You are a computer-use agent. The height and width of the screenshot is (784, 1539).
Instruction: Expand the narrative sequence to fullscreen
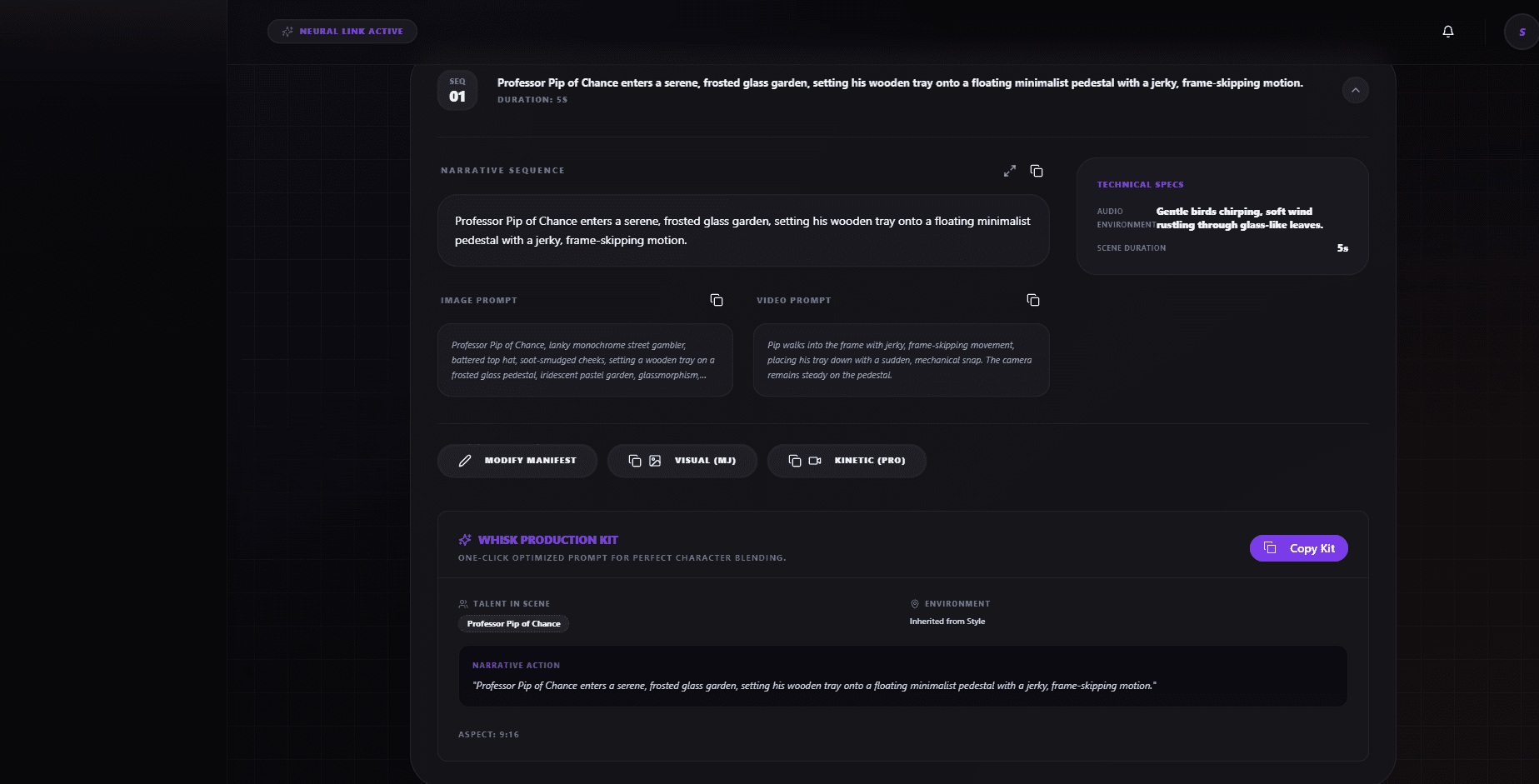1009,171
